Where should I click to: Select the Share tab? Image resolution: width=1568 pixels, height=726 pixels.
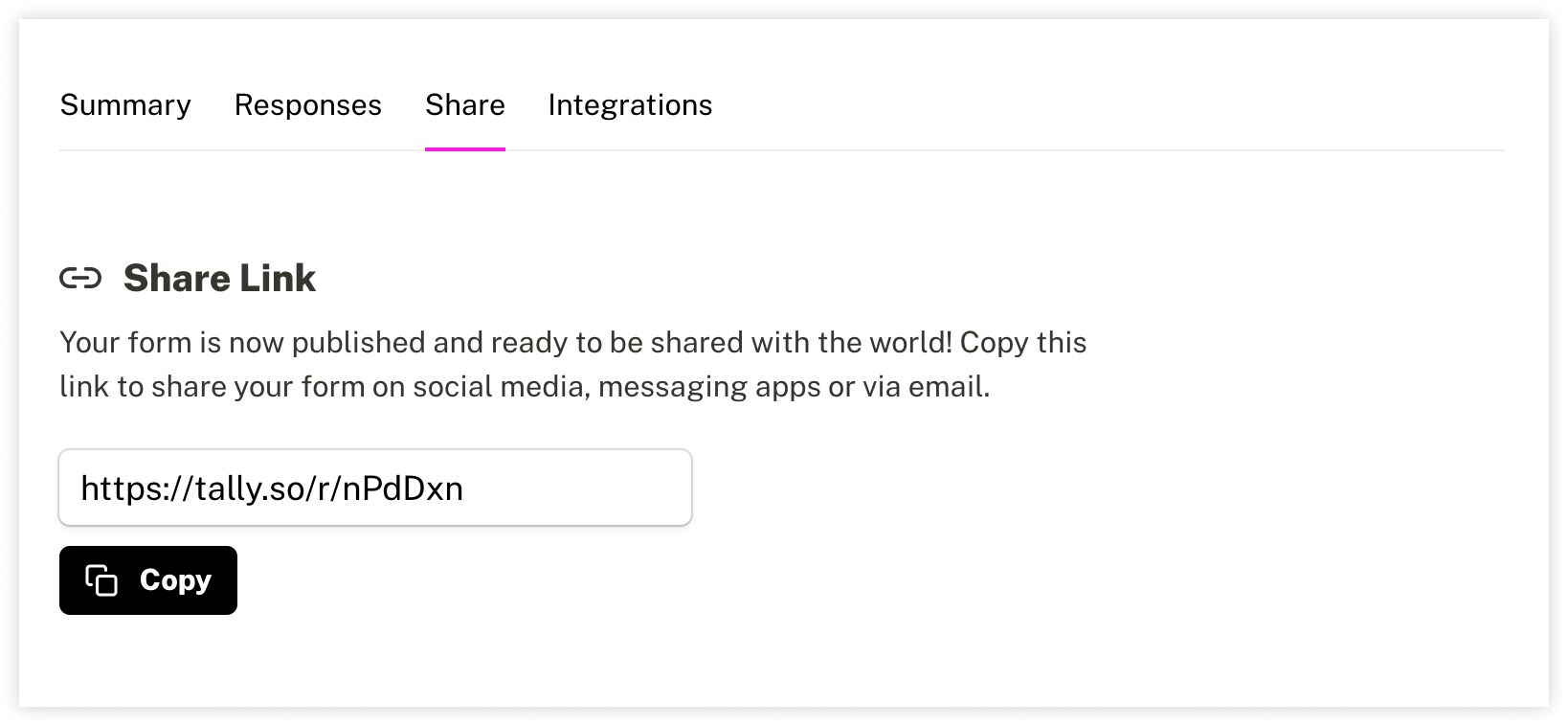coord(465,104)
